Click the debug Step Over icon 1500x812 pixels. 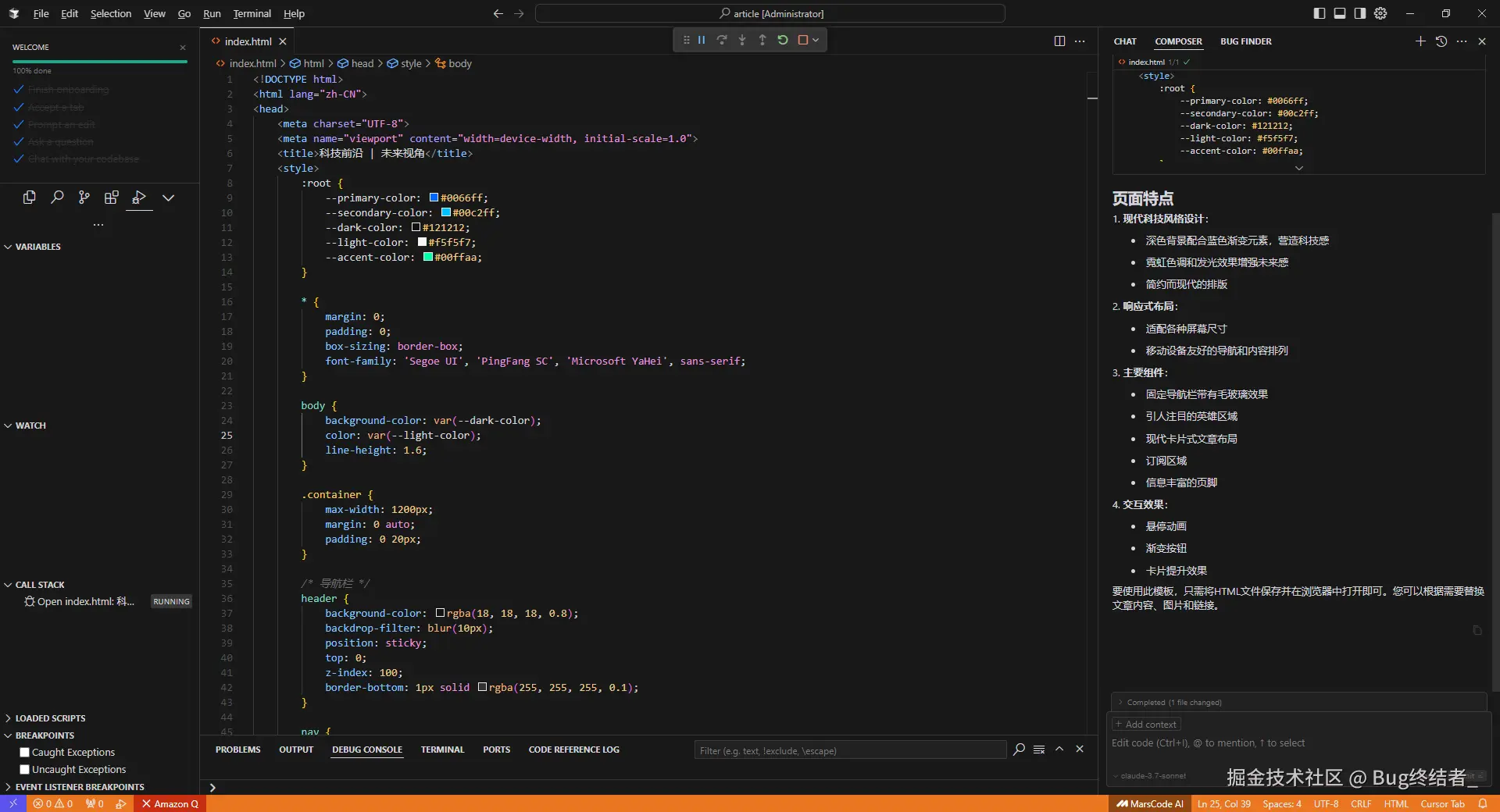(722, 40)
